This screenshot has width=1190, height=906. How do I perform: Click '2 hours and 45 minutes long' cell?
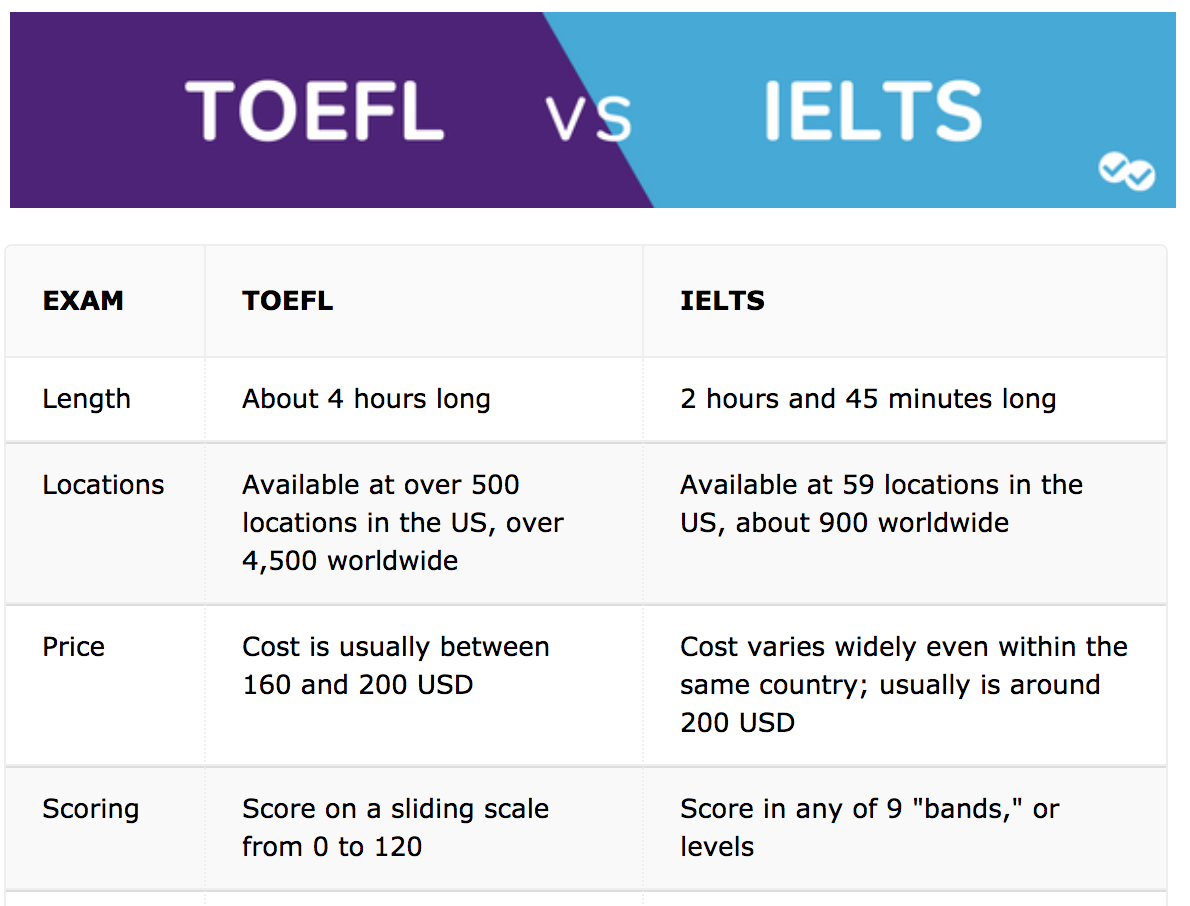868,399
